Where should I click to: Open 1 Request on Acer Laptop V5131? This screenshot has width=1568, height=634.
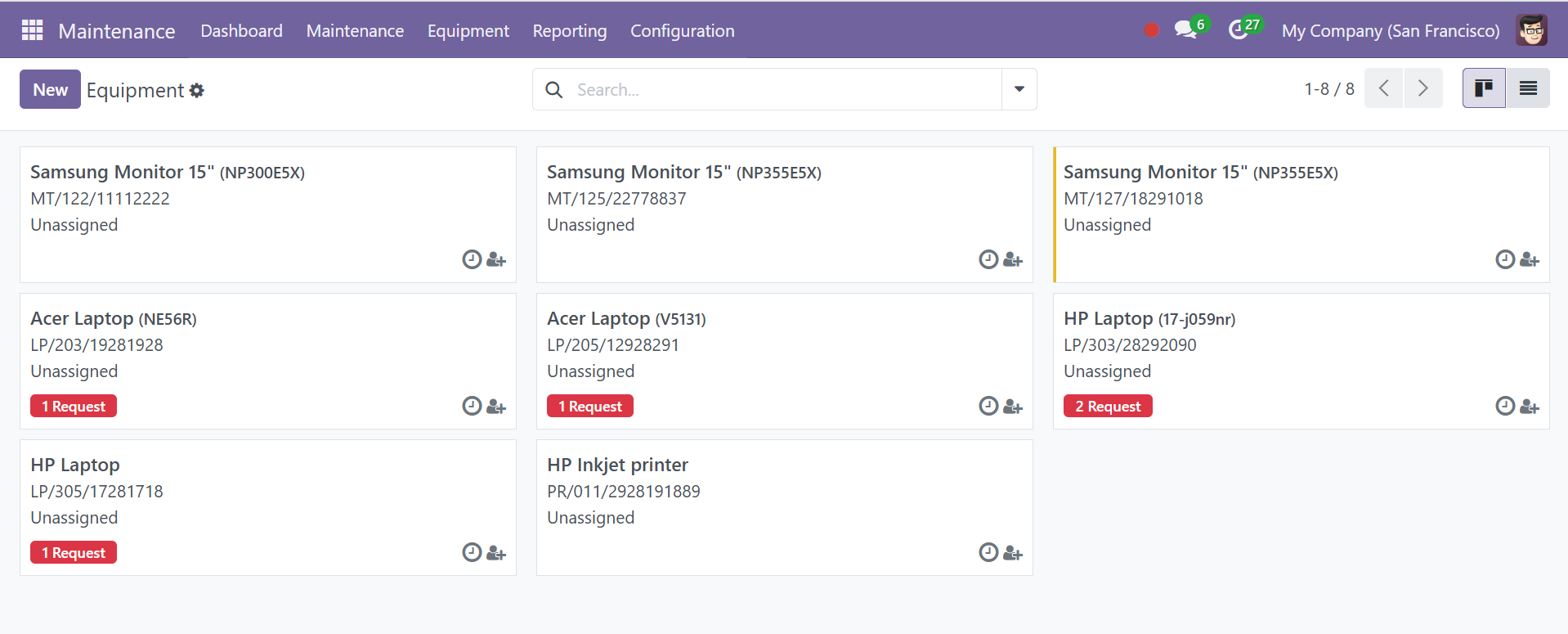[590, 406]
